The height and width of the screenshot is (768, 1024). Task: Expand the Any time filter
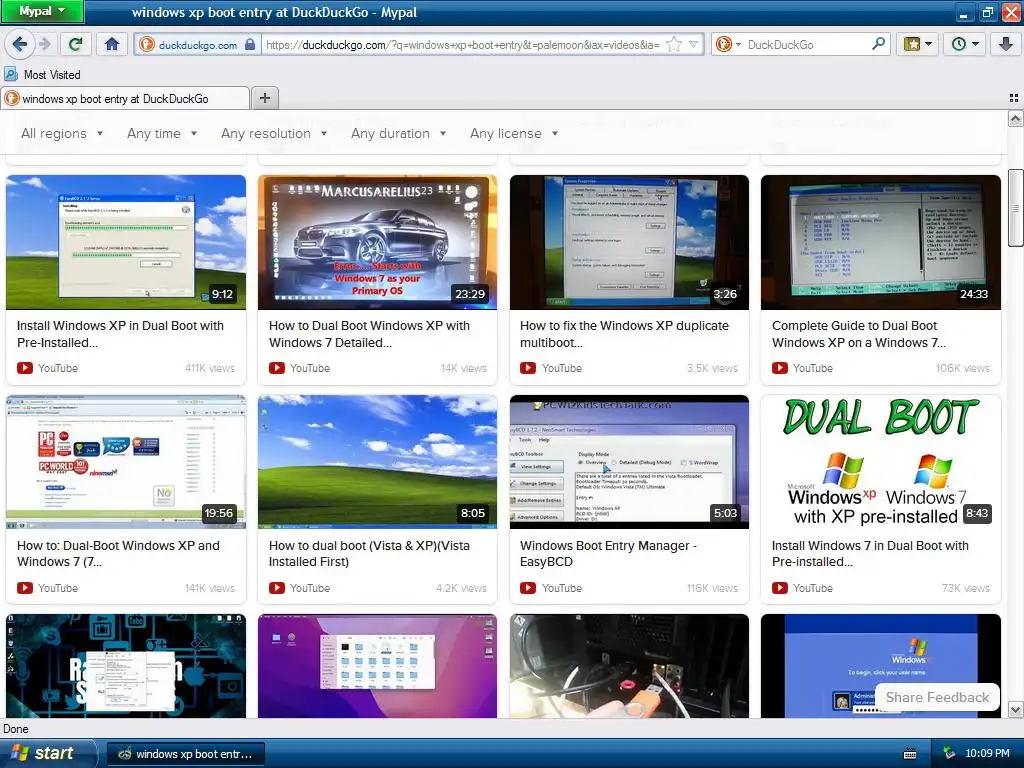pyautogui.click(x=162, y=133)
